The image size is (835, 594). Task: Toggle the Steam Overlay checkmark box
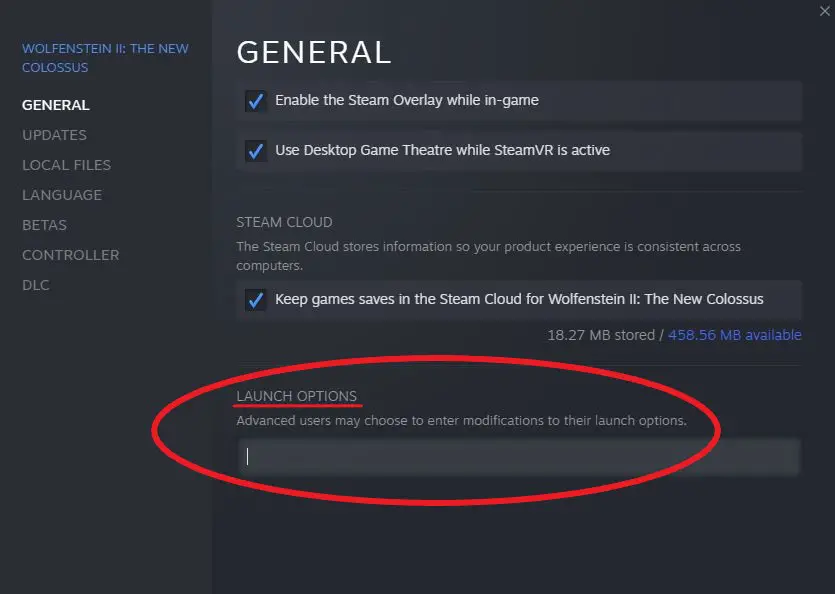[x=256, y=101]
